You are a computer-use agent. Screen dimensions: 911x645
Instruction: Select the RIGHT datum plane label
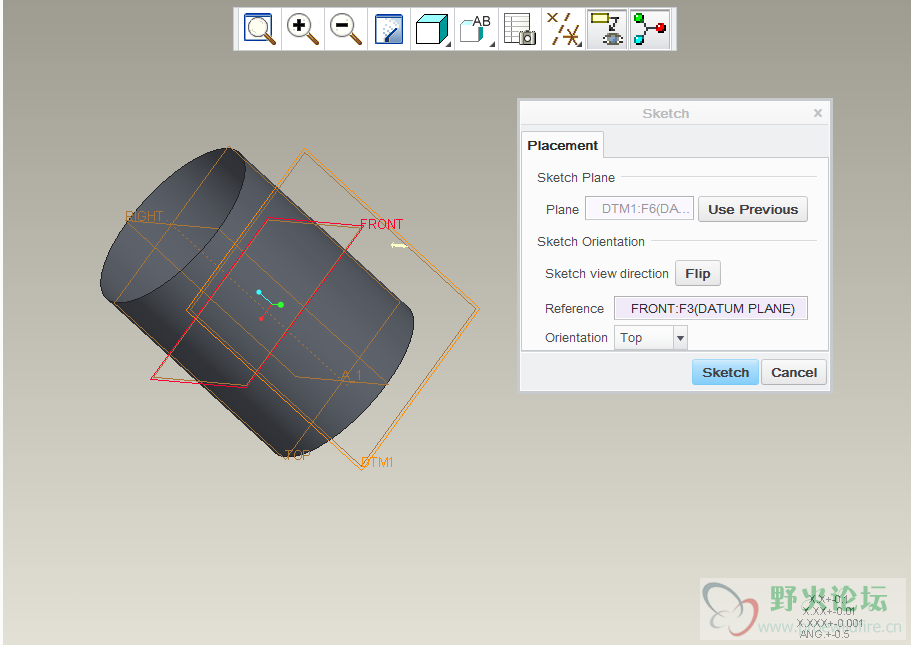144,216
